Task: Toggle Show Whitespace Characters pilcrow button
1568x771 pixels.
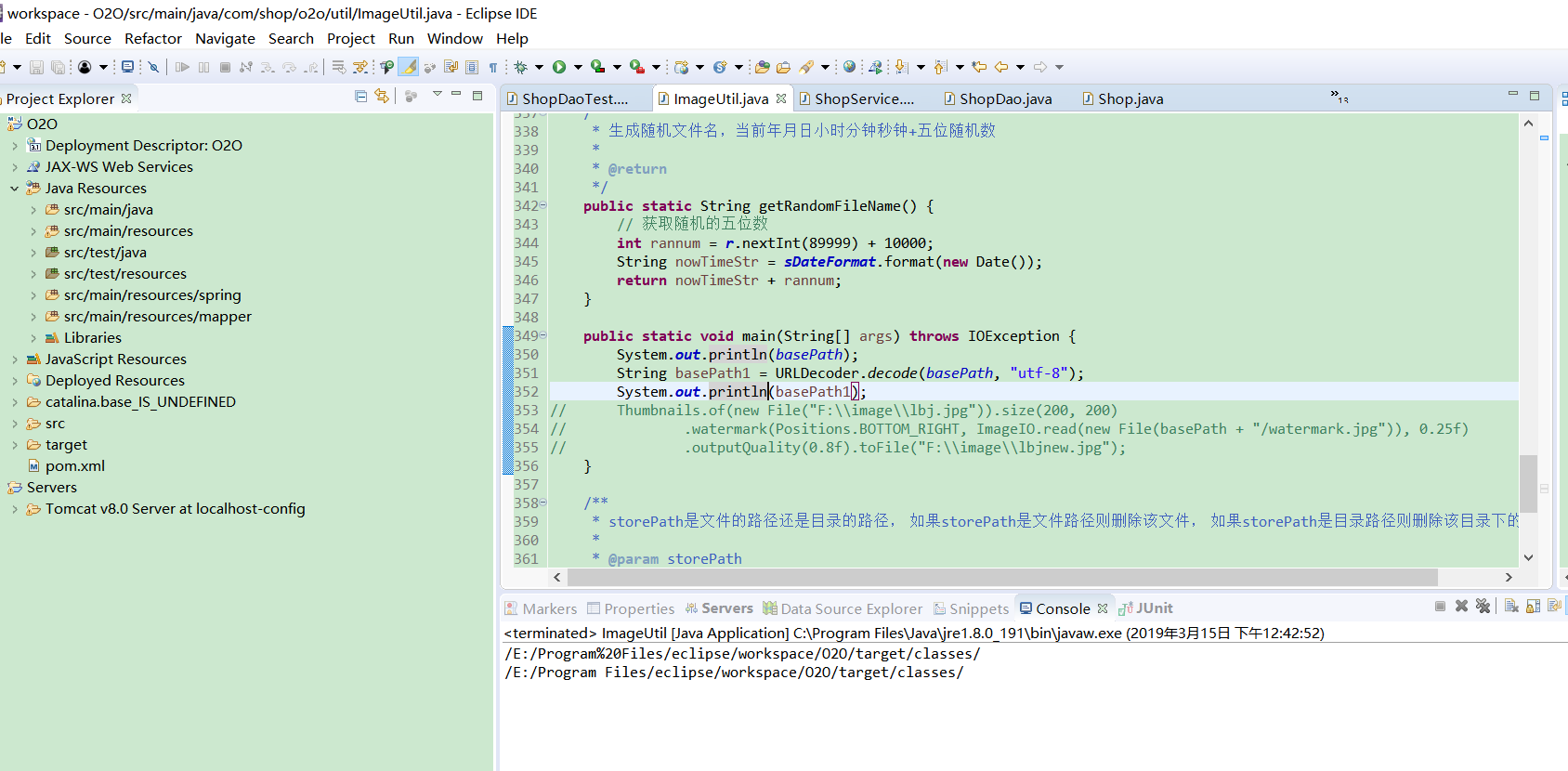Action: tap(493, 67)
